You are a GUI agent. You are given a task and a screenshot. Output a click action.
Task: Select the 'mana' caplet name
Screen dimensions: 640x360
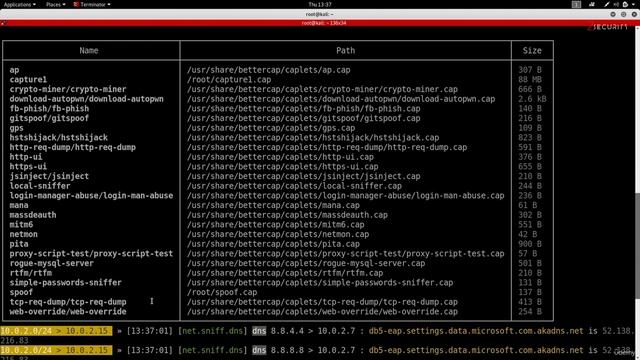tap(19, 205)
